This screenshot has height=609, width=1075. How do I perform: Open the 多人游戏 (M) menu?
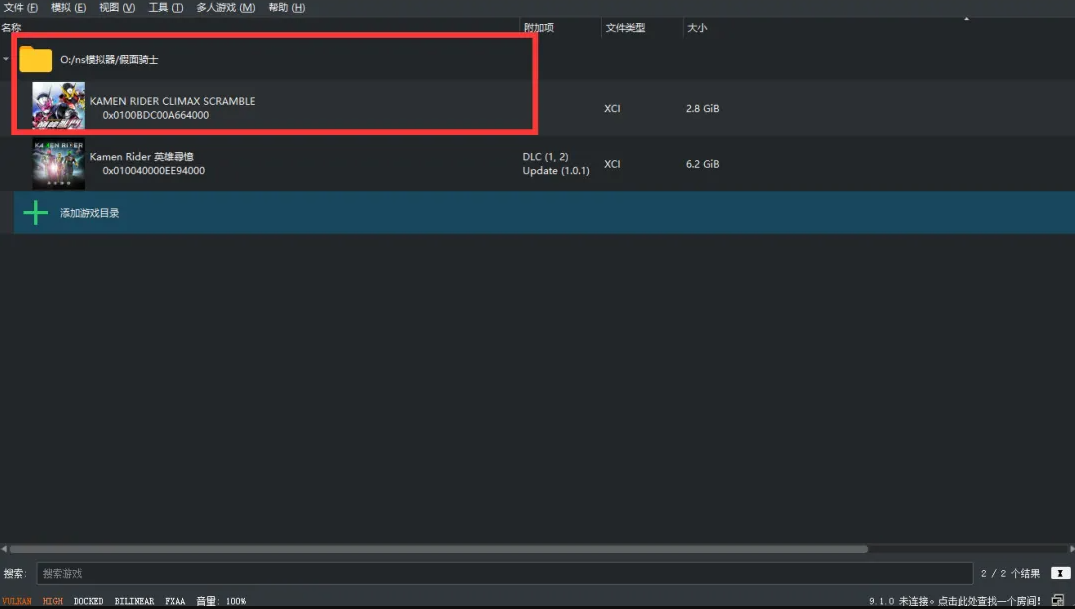[226, 8]
